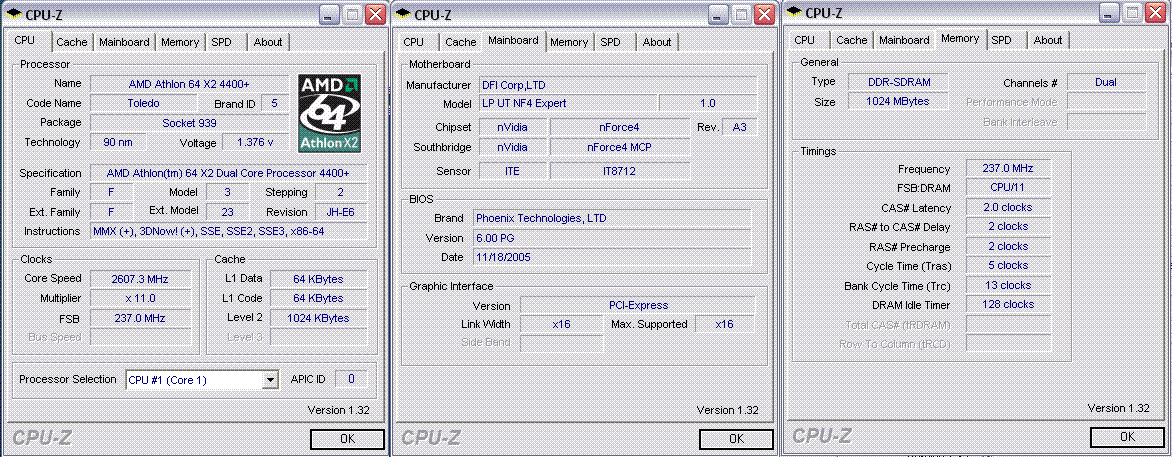Select Cache tab in right CPU-Z window

(x=851, y=40)
